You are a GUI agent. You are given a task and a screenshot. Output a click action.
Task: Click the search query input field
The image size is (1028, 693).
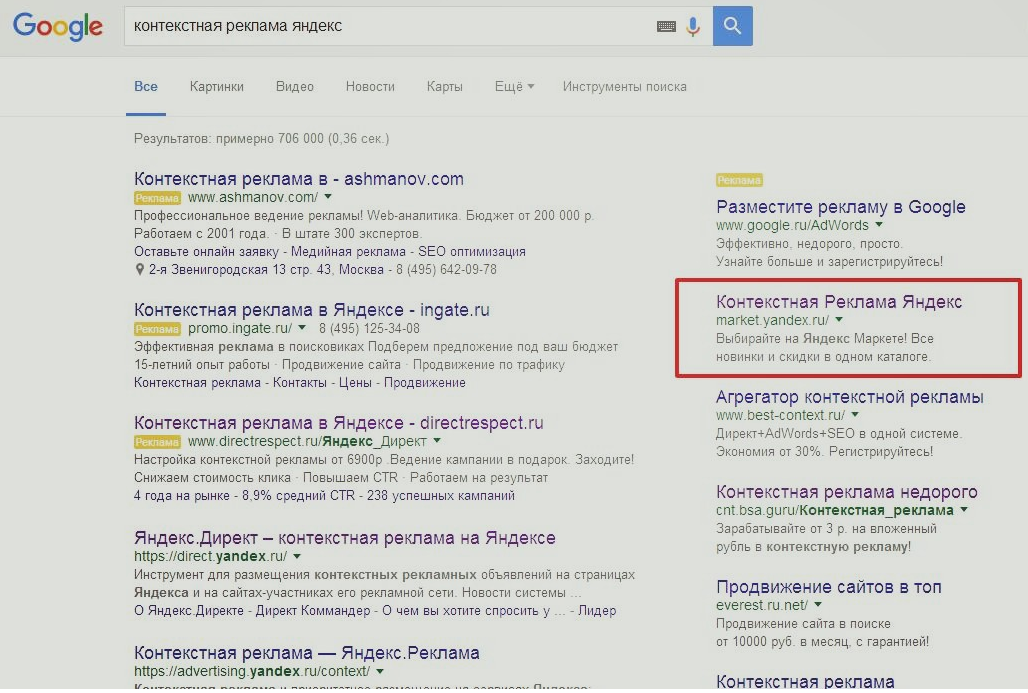click(390, 26)
